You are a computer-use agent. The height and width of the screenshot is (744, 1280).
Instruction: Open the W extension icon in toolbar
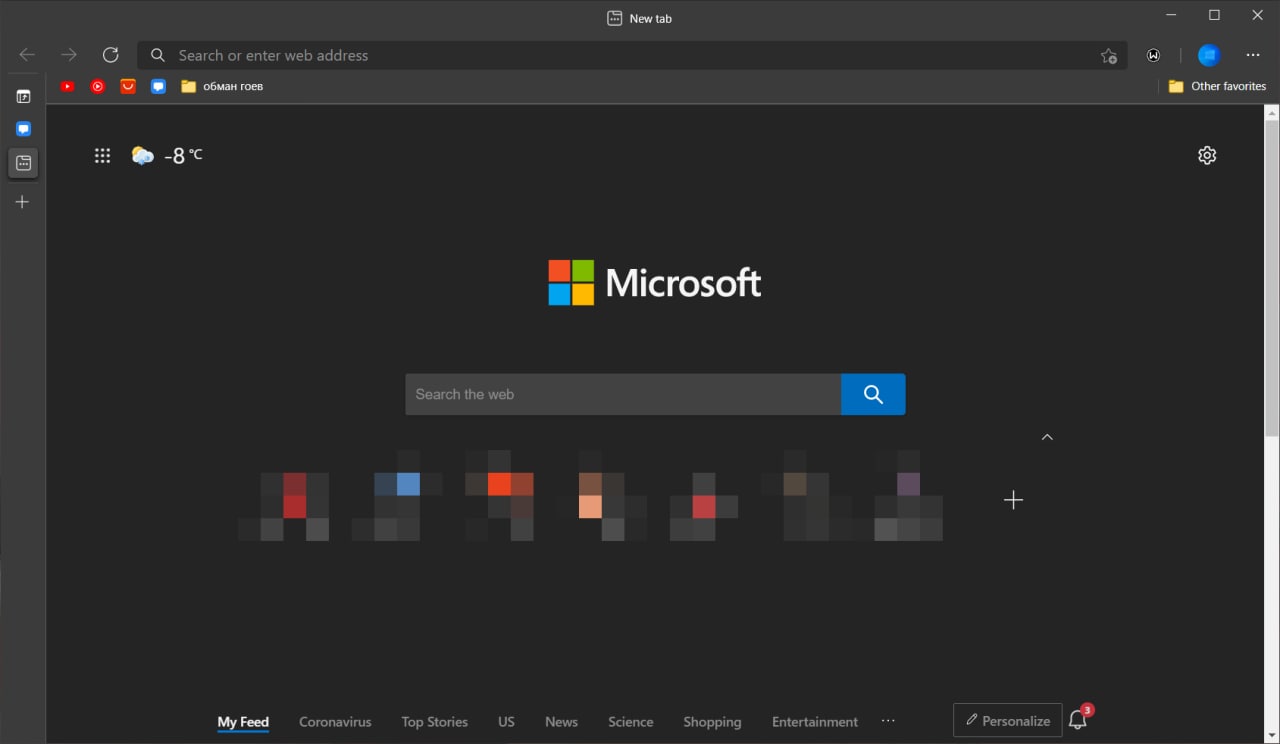point(1154,55)
